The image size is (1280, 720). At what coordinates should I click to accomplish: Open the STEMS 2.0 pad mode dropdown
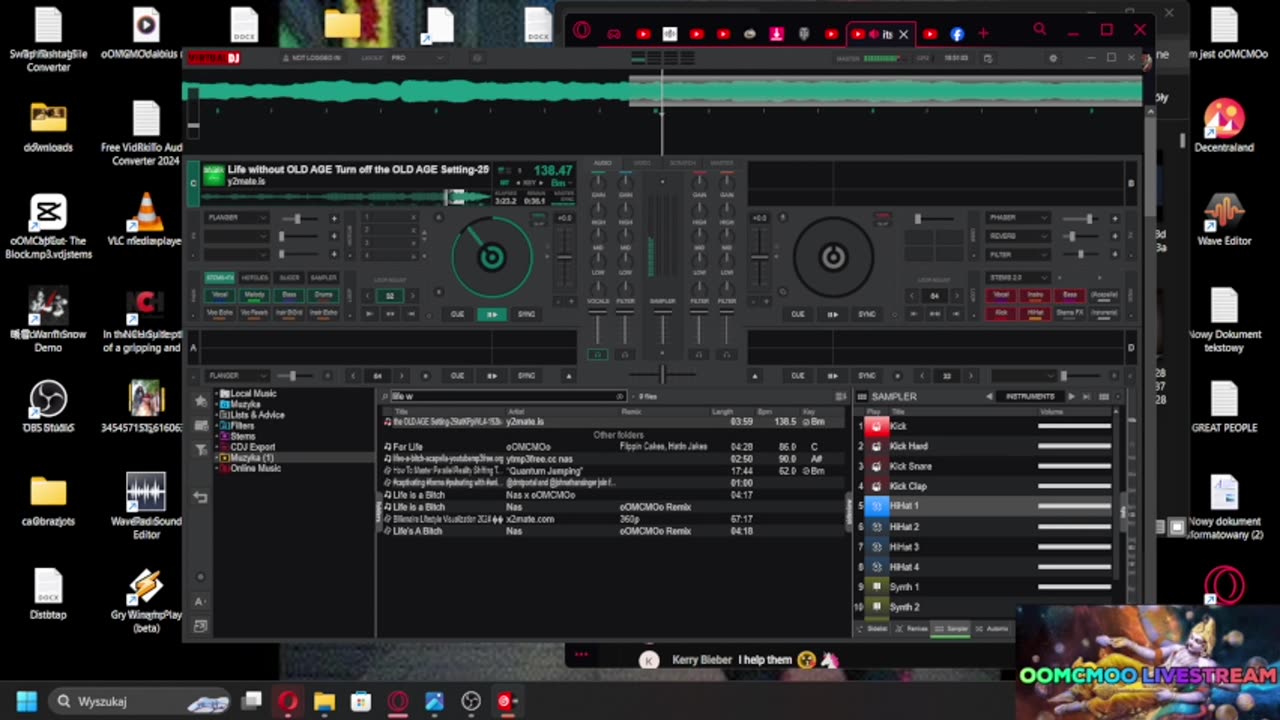click(1017, 277)
